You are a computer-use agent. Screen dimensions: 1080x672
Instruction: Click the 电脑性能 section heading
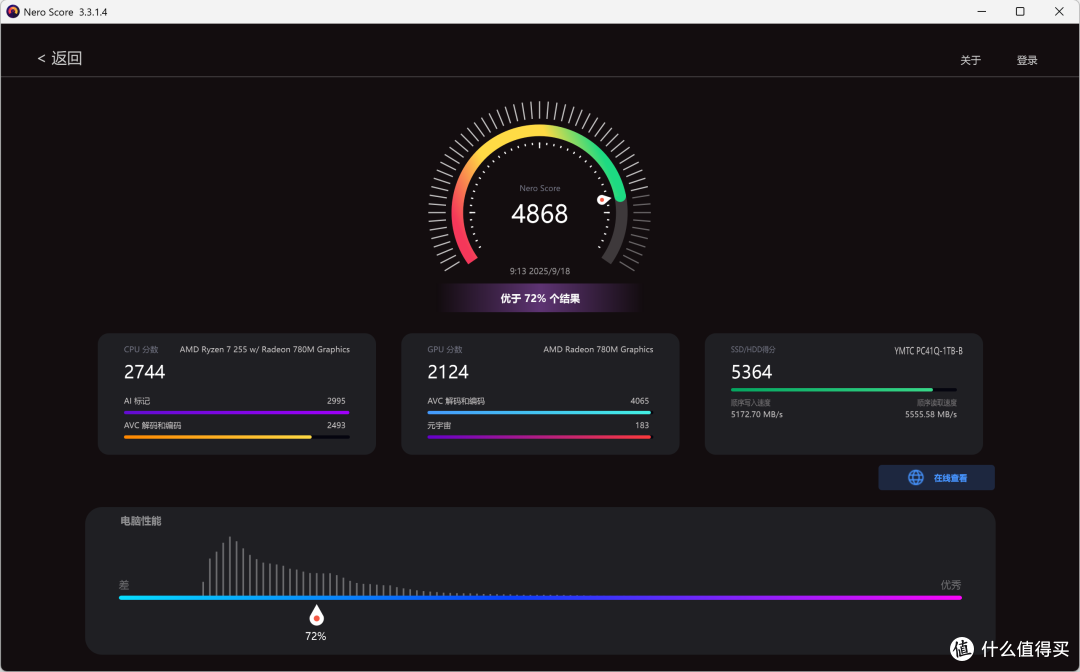tap(141, 521)
